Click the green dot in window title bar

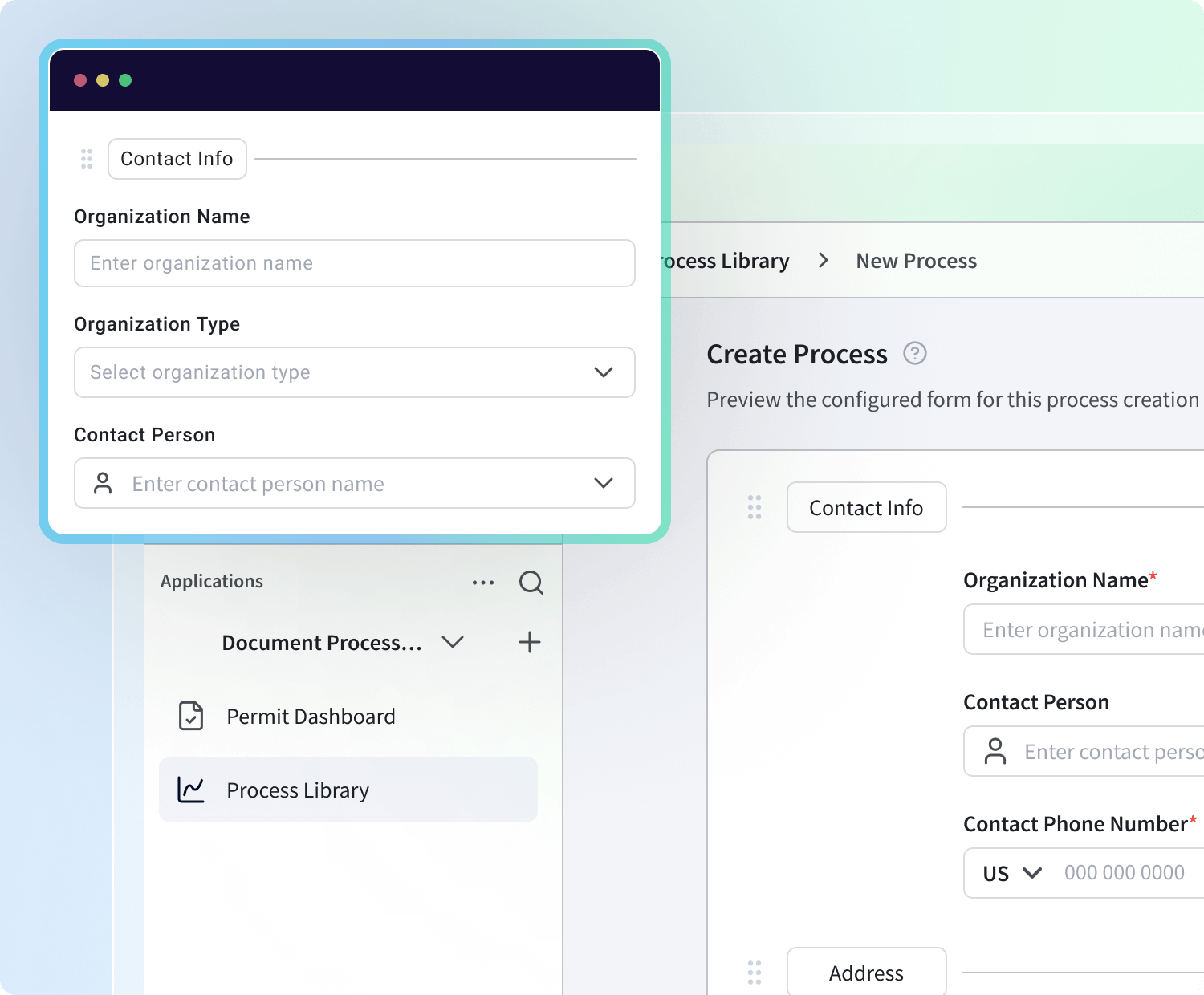[125, 80]
